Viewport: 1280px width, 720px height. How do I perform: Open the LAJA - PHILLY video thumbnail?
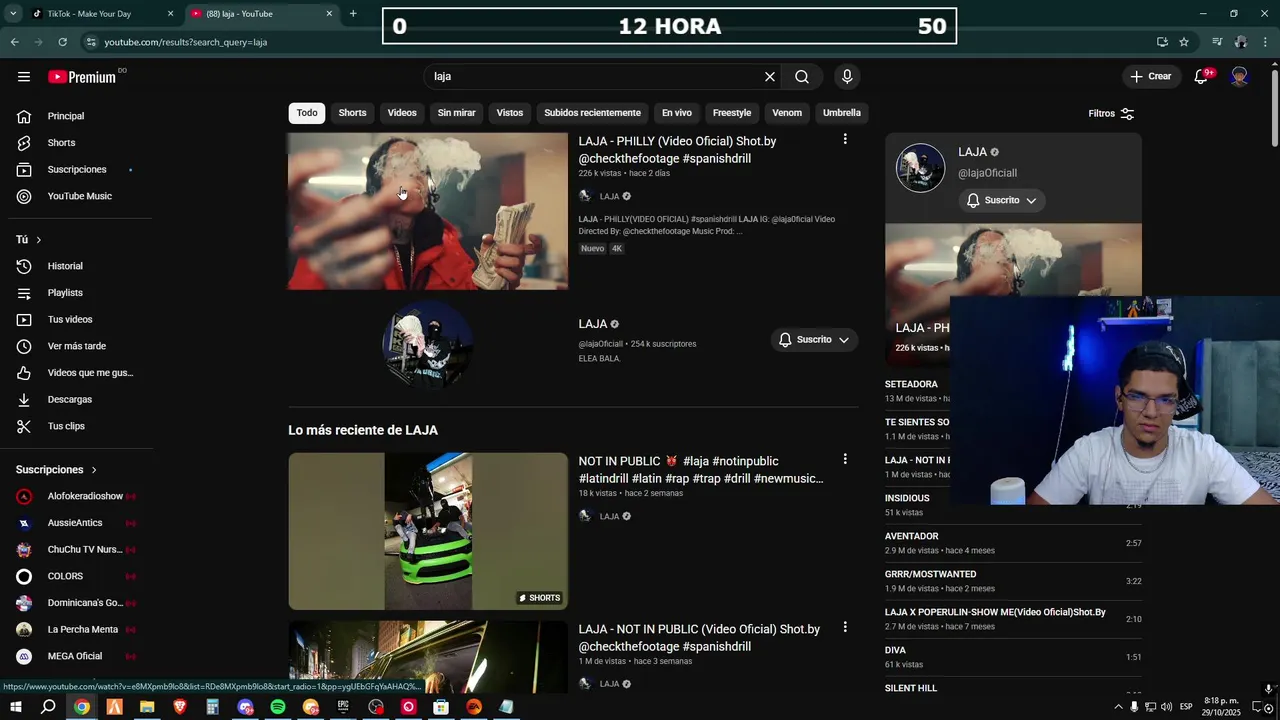pyautogui.click(x=428, y=211)
